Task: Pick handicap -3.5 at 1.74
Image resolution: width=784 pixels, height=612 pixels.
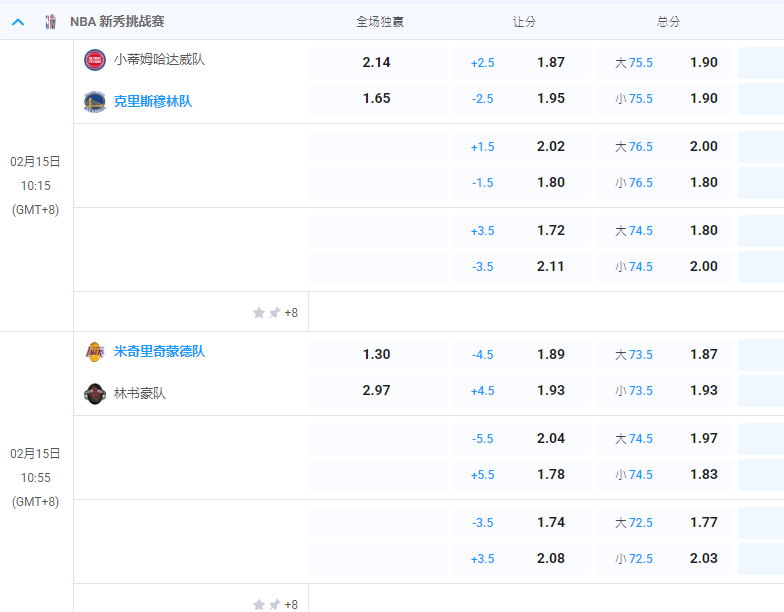Action: tap(522, 522)
